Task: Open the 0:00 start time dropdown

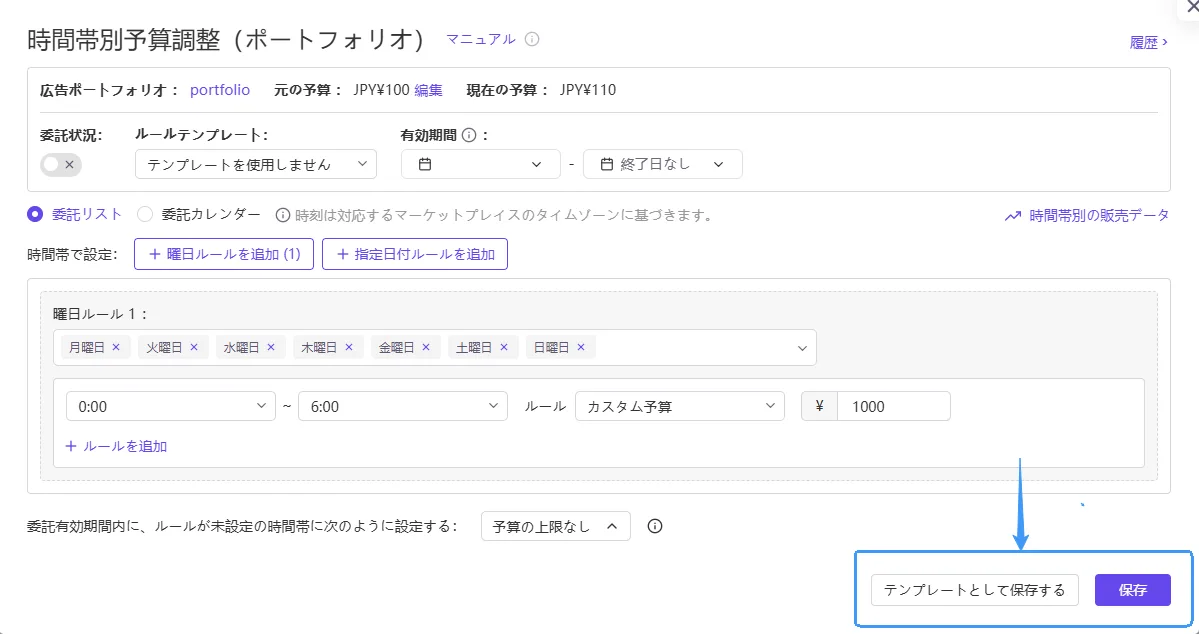Action: (x=171, y=406)
